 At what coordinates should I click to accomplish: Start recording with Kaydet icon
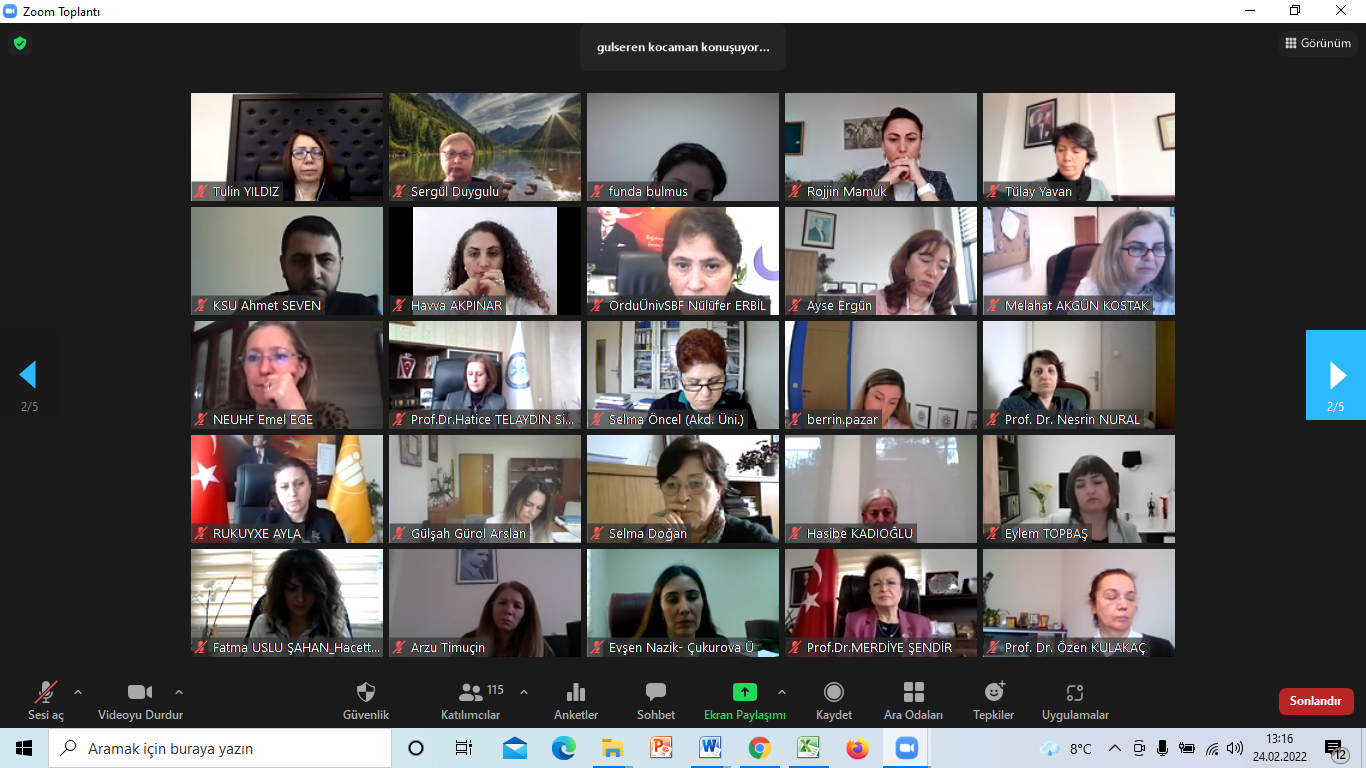pyautogui.click(x=834, y=693)
